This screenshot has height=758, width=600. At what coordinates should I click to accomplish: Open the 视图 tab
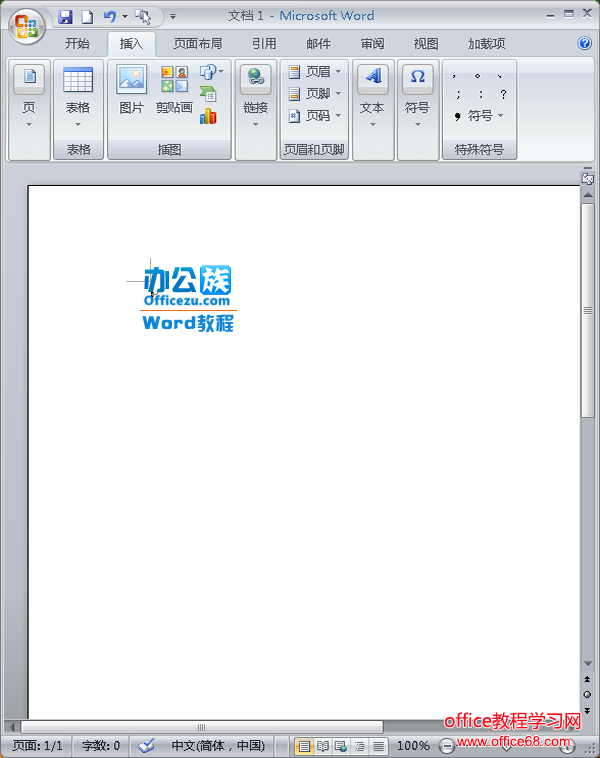tap(426, 44)
